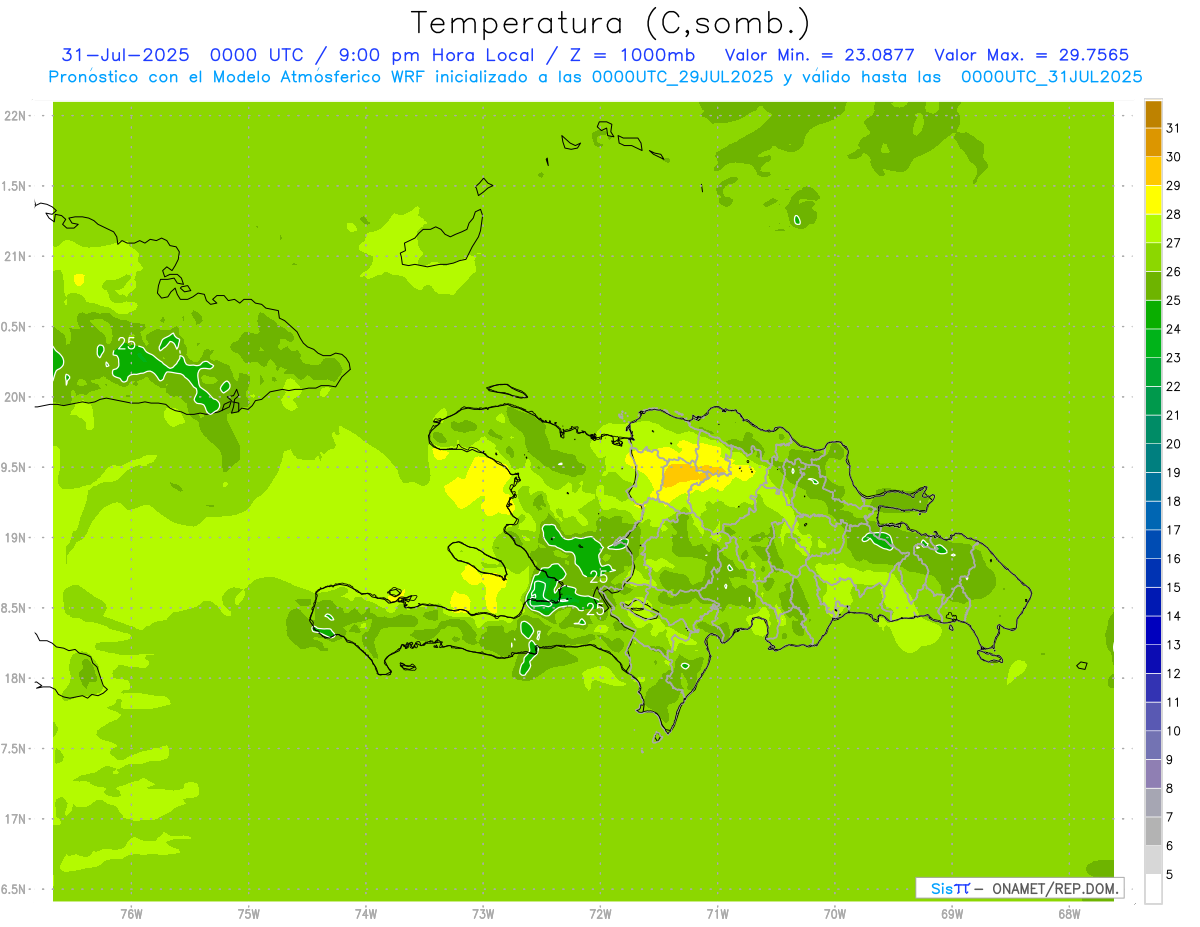This screenshot has height=927, width=1200.
Task: Click the "70W" longitude label
Action: (835, 914)
